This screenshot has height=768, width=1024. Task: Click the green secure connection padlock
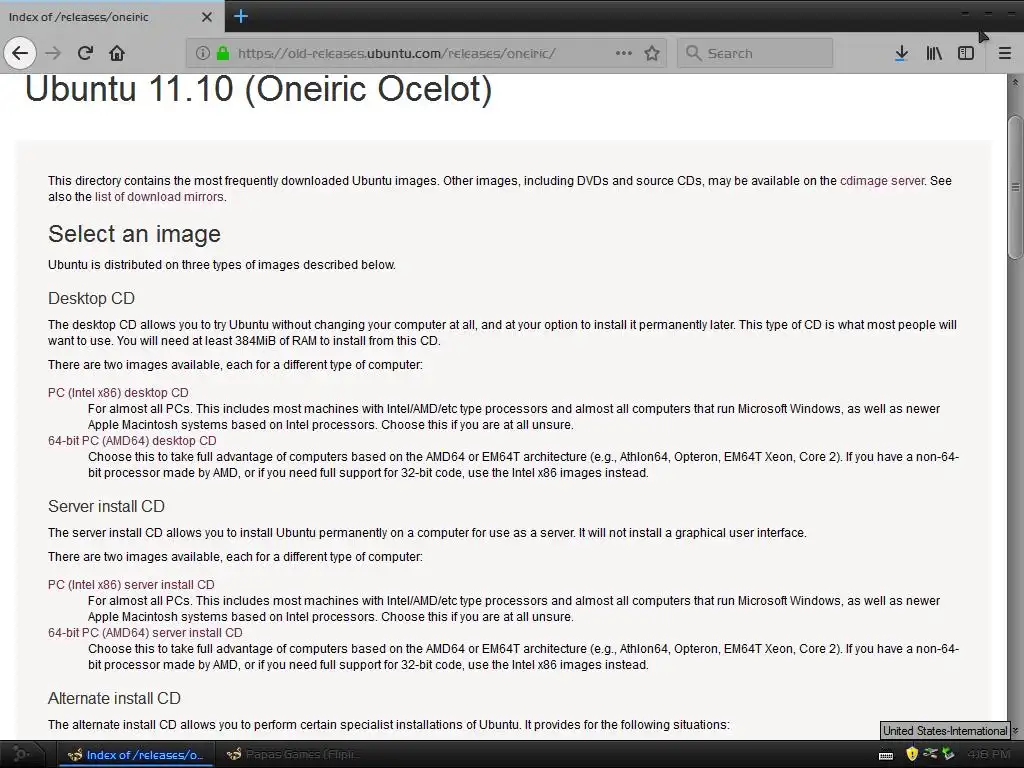coord(223,53)
